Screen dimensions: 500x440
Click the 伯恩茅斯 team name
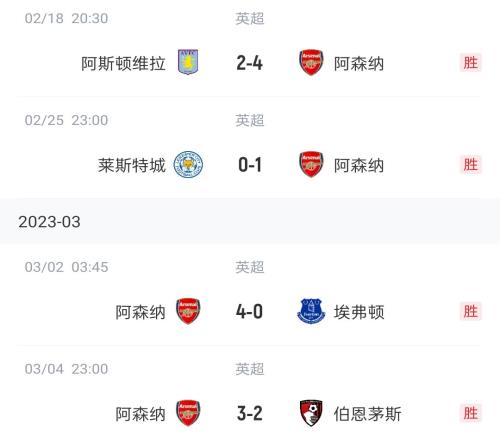pos(368,414)
